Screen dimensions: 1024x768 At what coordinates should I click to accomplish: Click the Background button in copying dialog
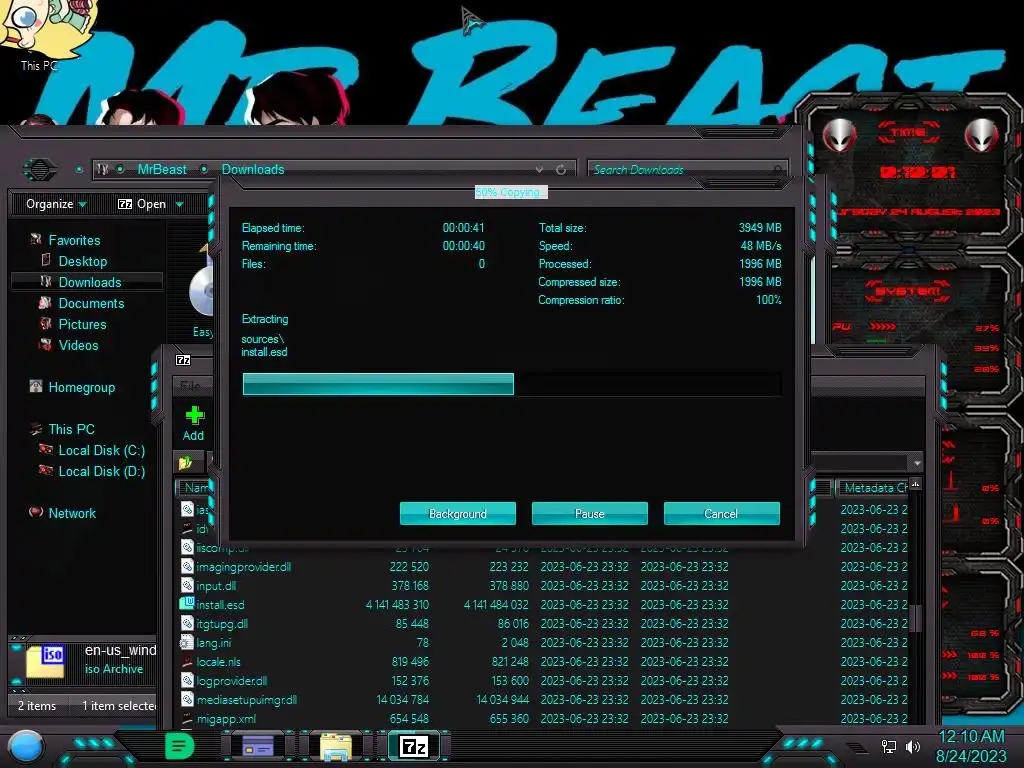click(458, 513)
